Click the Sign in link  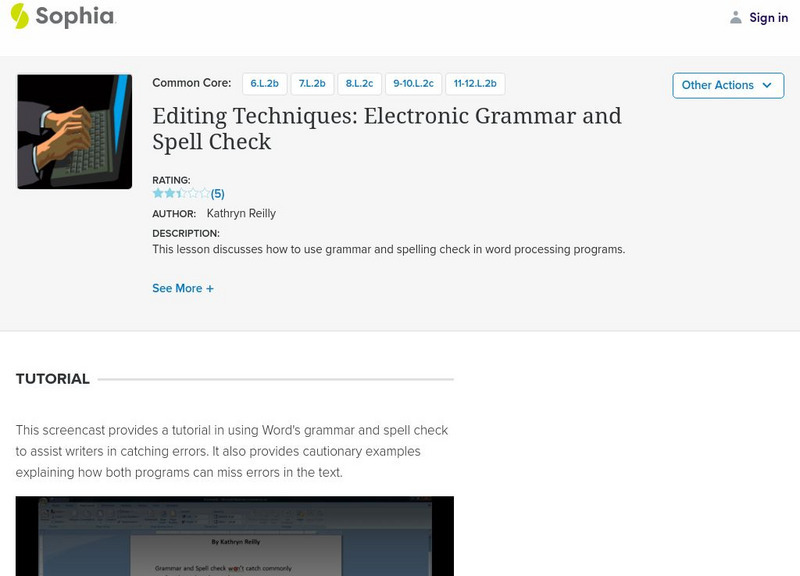tap(769, 17)
